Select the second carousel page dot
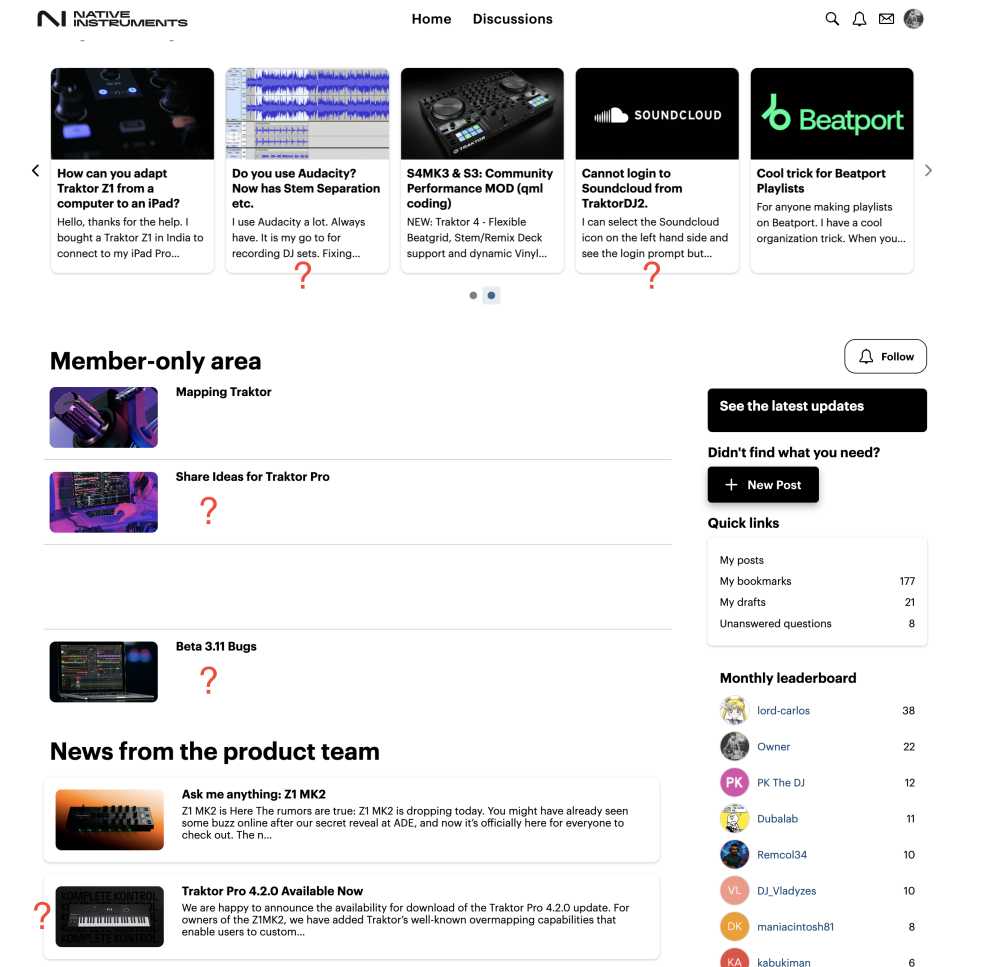 (491, 295)
